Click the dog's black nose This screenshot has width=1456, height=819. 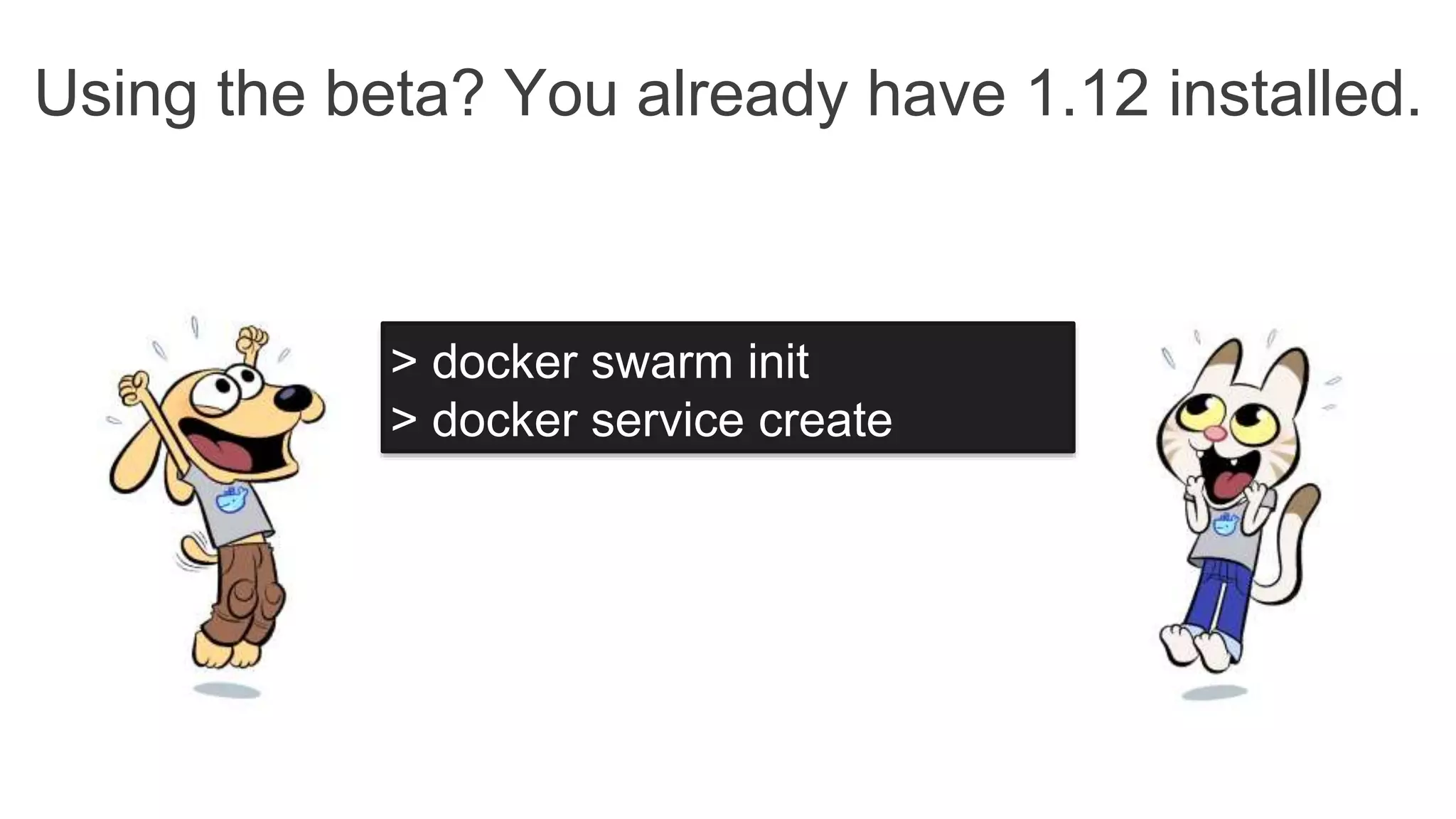pyautogui.click(x=293, y=397)
